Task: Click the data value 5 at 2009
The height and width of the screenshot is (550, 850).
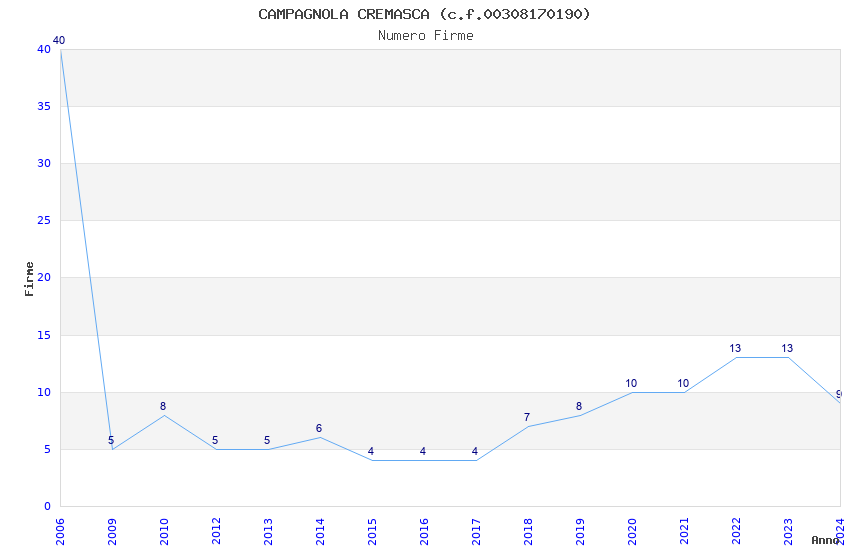Action: pyautogui.click(x=111, y=441)
